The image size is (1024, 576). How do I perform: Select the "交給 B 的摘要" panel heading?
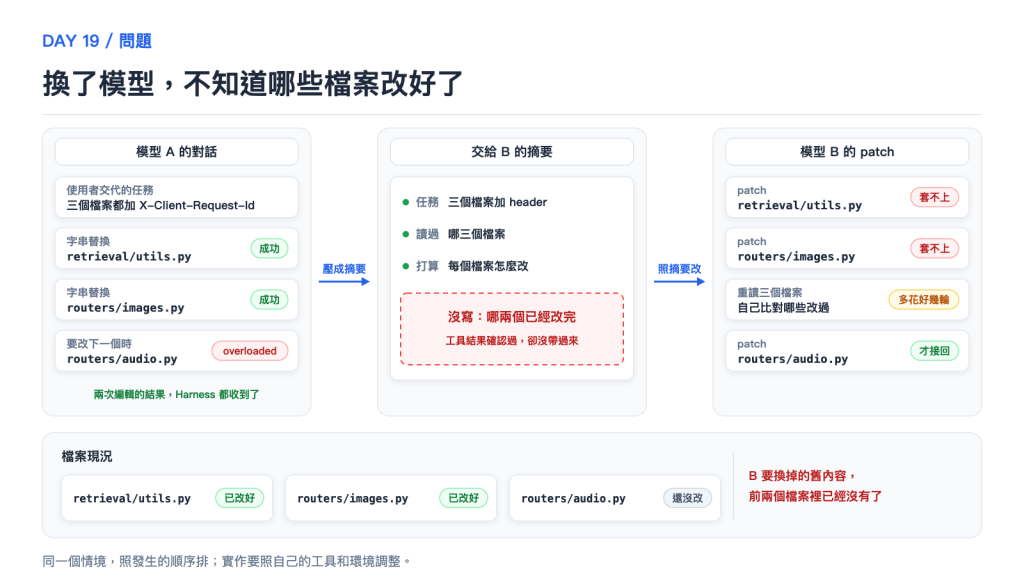click(x=512, y=152)
